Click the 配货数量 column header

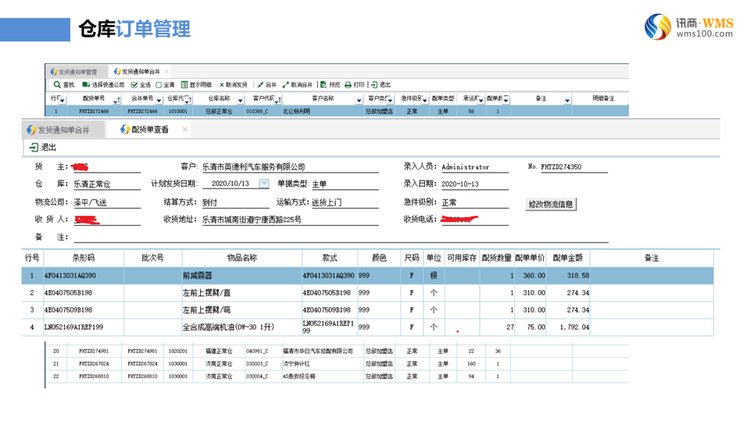496,258
